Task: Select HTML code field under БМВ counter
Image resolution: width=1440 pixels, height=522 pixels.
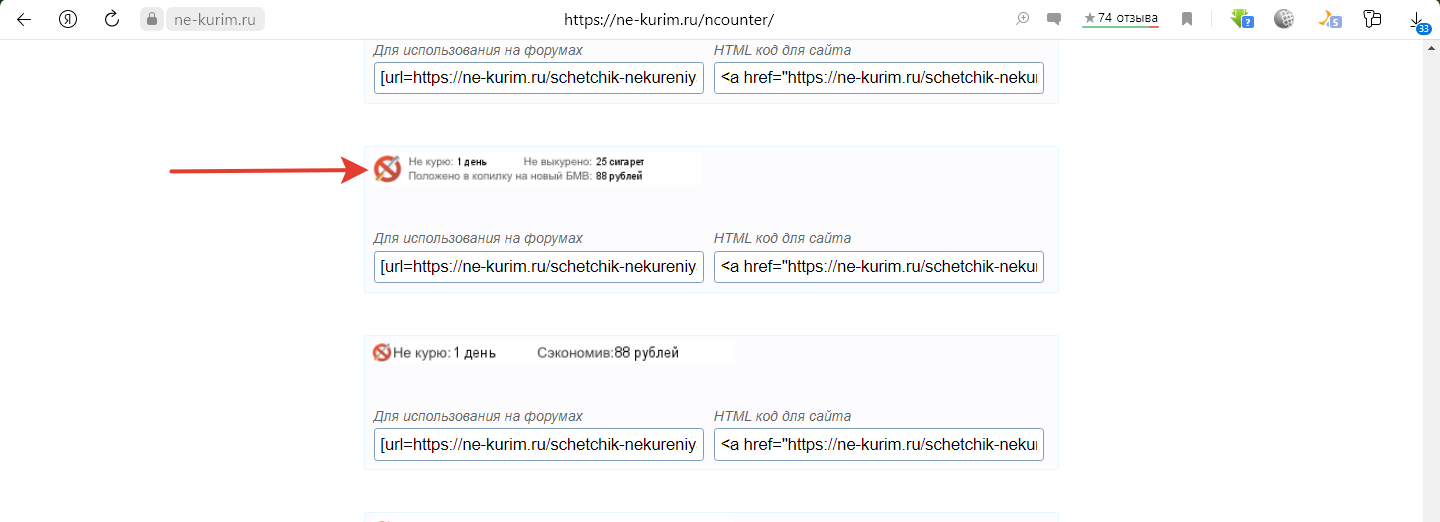Action: (x=879, y=267)
